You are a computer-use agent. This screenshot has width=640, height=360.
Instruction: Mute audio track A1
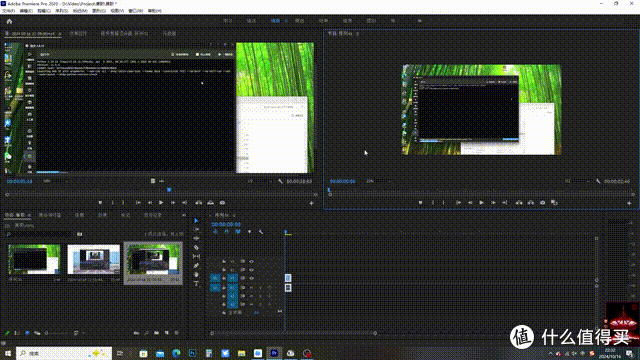251,288
